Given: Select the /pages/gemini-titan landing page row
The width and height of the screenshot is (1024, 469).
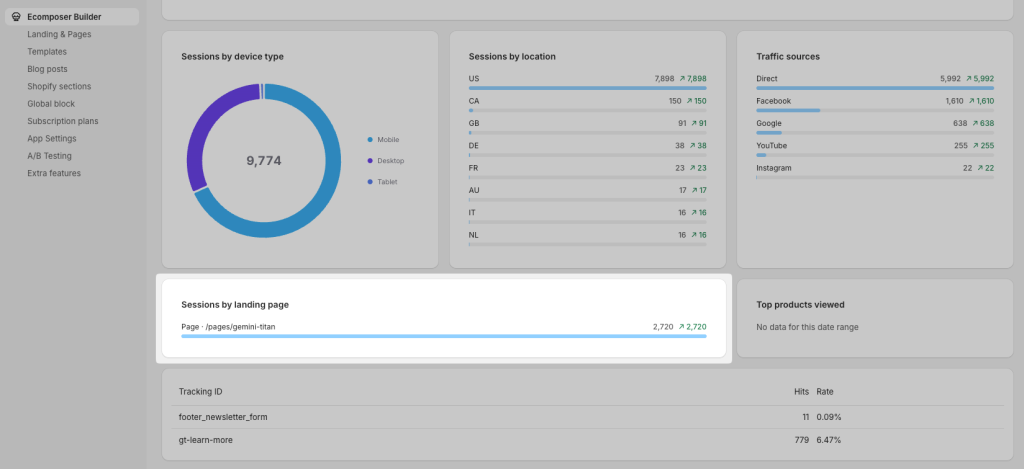Looking at the screenshot, I should tap(443, 326).
